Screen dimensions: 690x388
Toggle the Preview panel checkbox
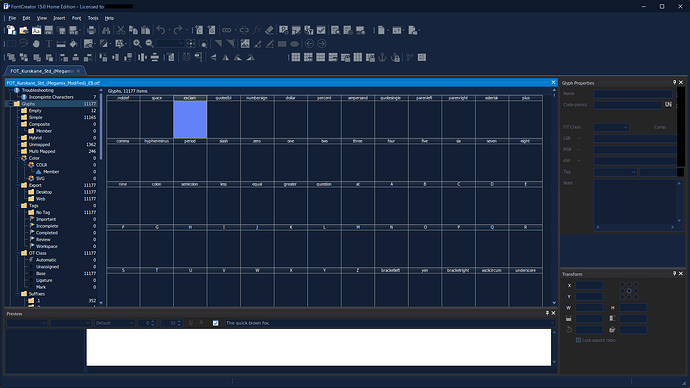216,323
